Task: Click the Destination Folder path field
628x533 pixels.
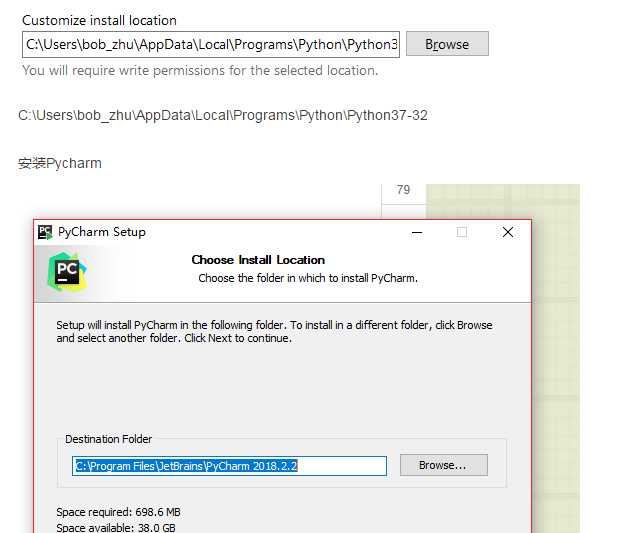Action: point(229,466)
